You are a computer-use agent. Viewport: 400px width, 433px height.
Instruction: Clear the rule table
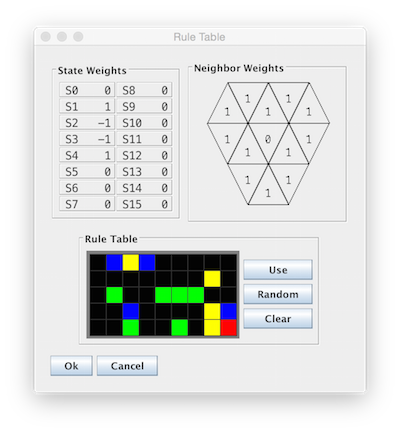pyautogui.click(x=278, y=319)
